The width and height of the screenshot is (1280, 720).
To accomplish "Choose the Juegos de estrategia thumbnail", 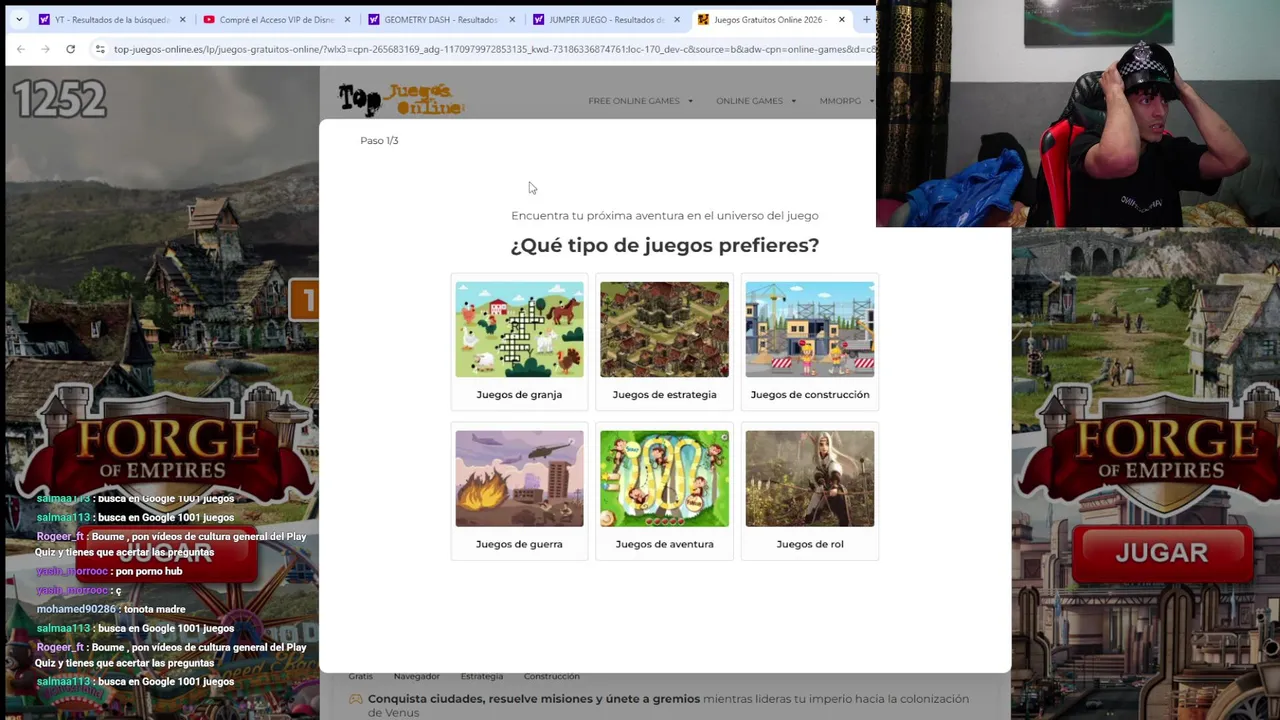I will (x=664, y=329).
